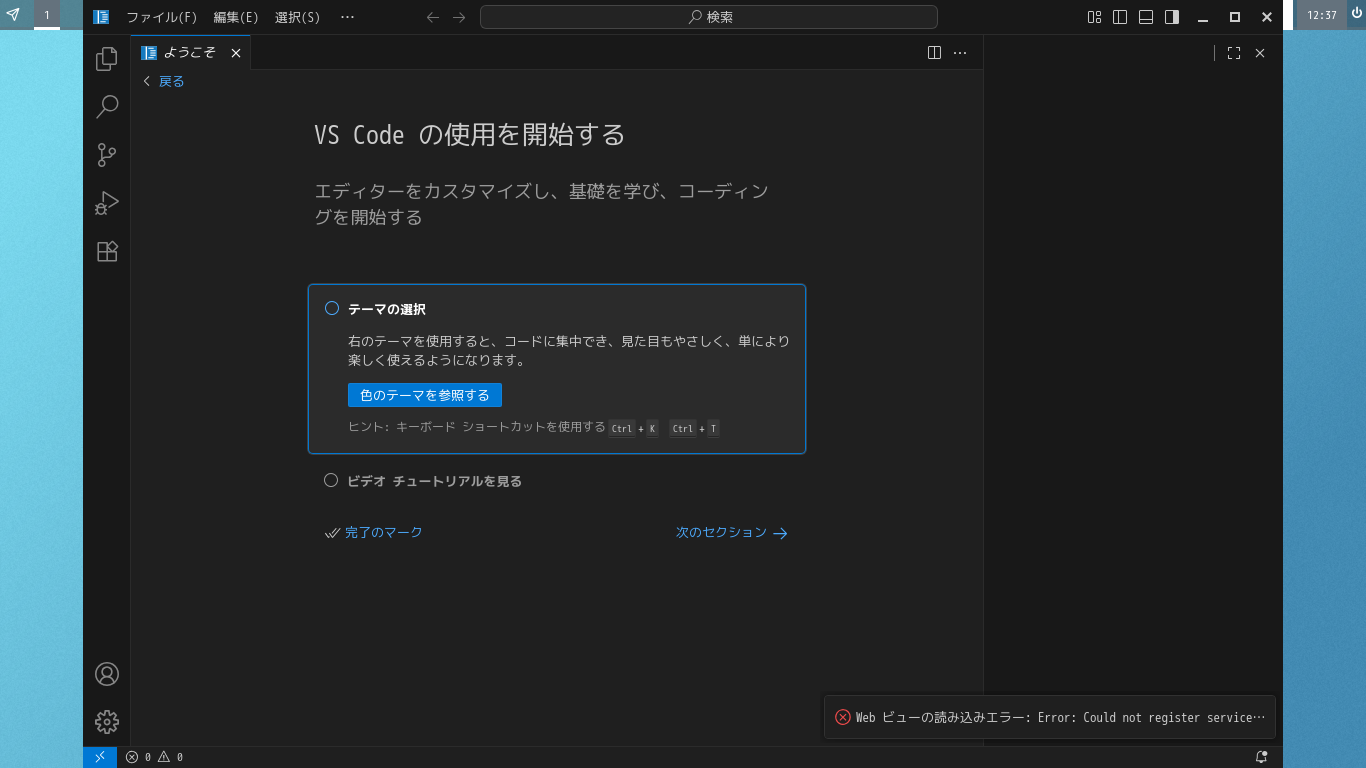The image size is (1366, 768).
Task: Click the 12:37 clock on desktop panel
Action: click(1322, 15)
